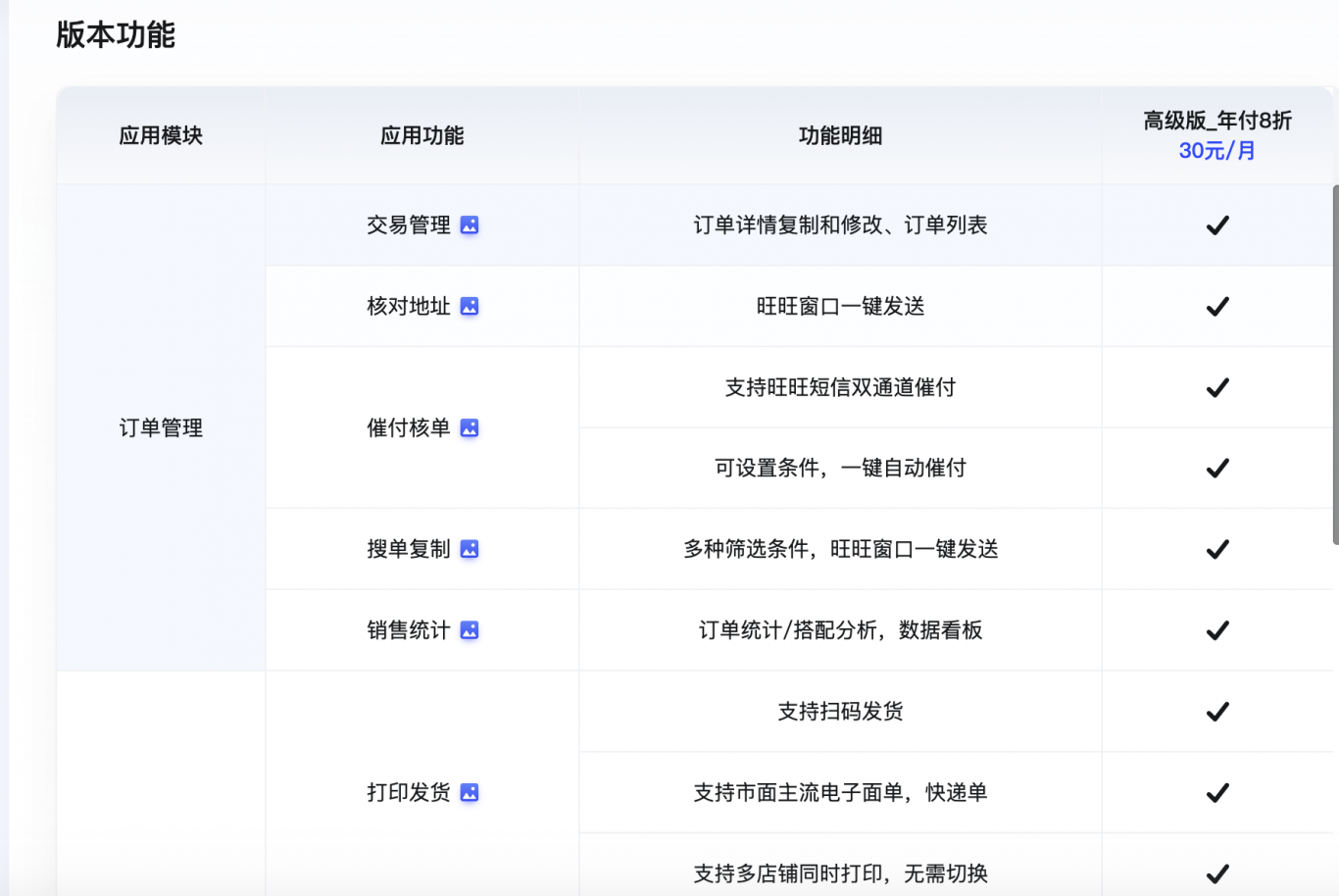Screen dimensions: 1339x896
Task: Click 多种筛选条件，旺旺窗口一键发送 text
Action: (840, 549)
